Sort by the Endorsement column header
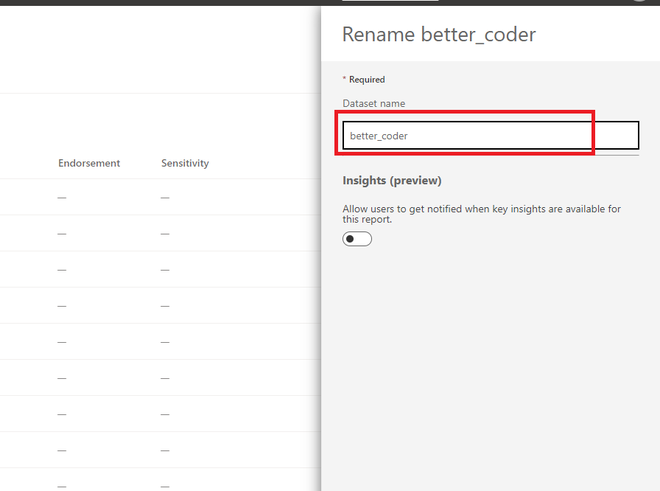 pos(89,163)
